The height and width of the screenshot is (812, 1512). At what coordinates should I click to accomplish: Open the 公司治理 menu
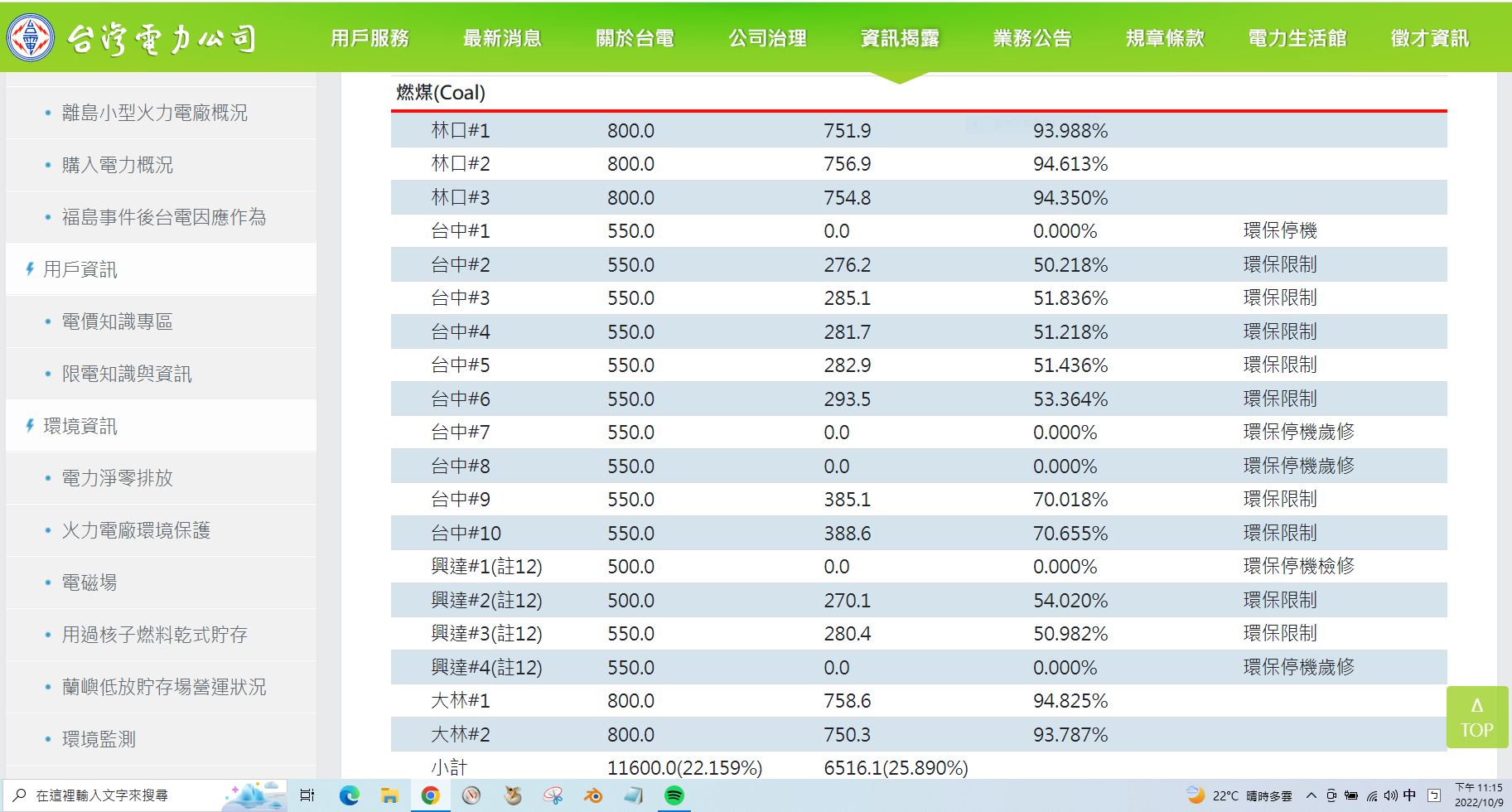pos(767,38)
